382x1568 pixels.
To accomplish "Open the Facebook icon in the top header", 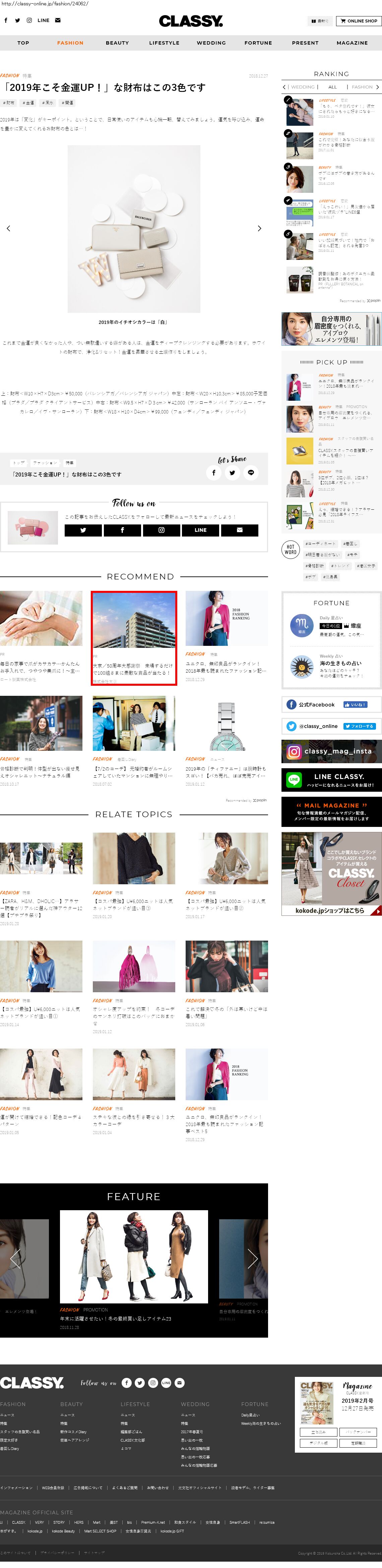I will [x=6, y=21].
